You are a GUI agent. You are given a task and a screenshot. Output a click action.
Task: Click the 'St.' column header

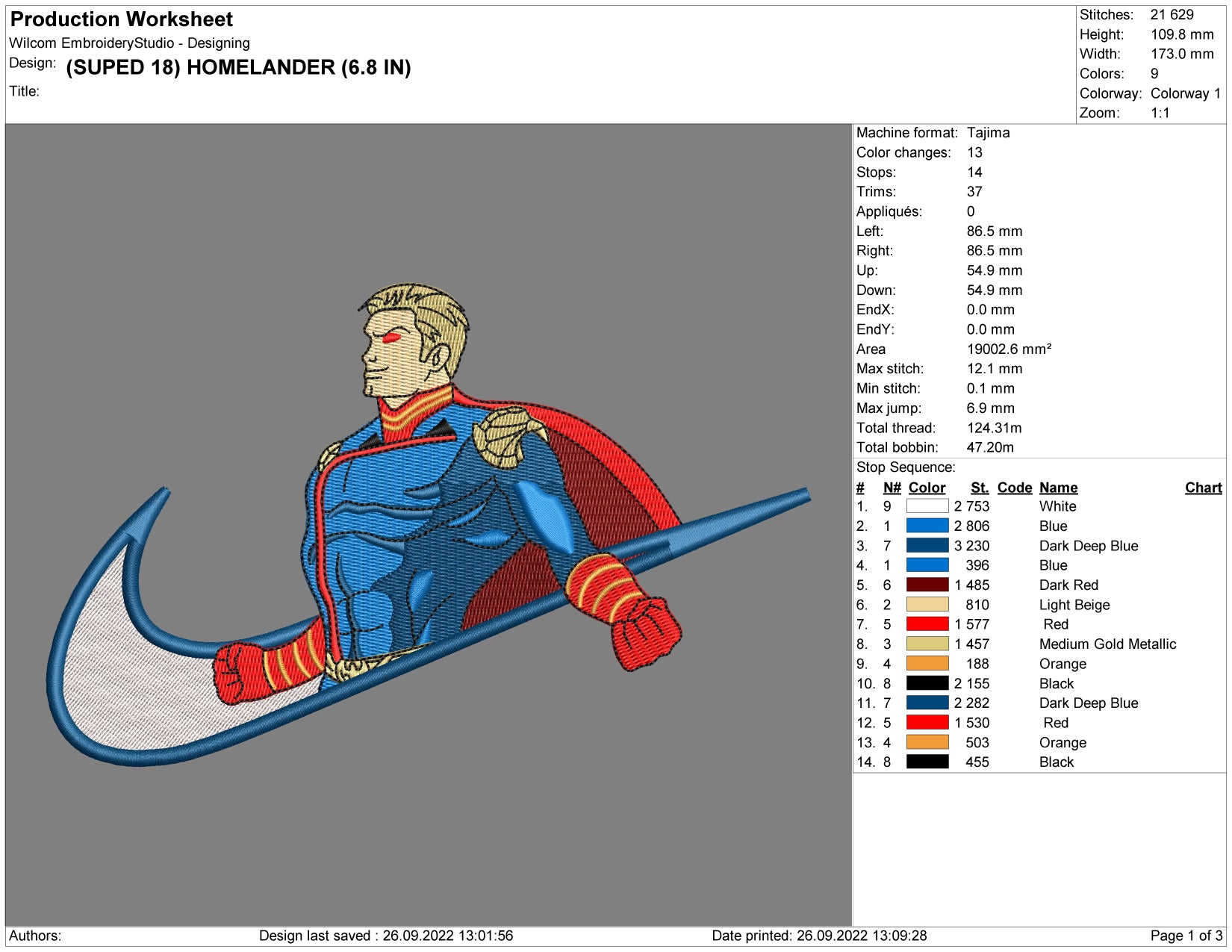tap(980, 488)
